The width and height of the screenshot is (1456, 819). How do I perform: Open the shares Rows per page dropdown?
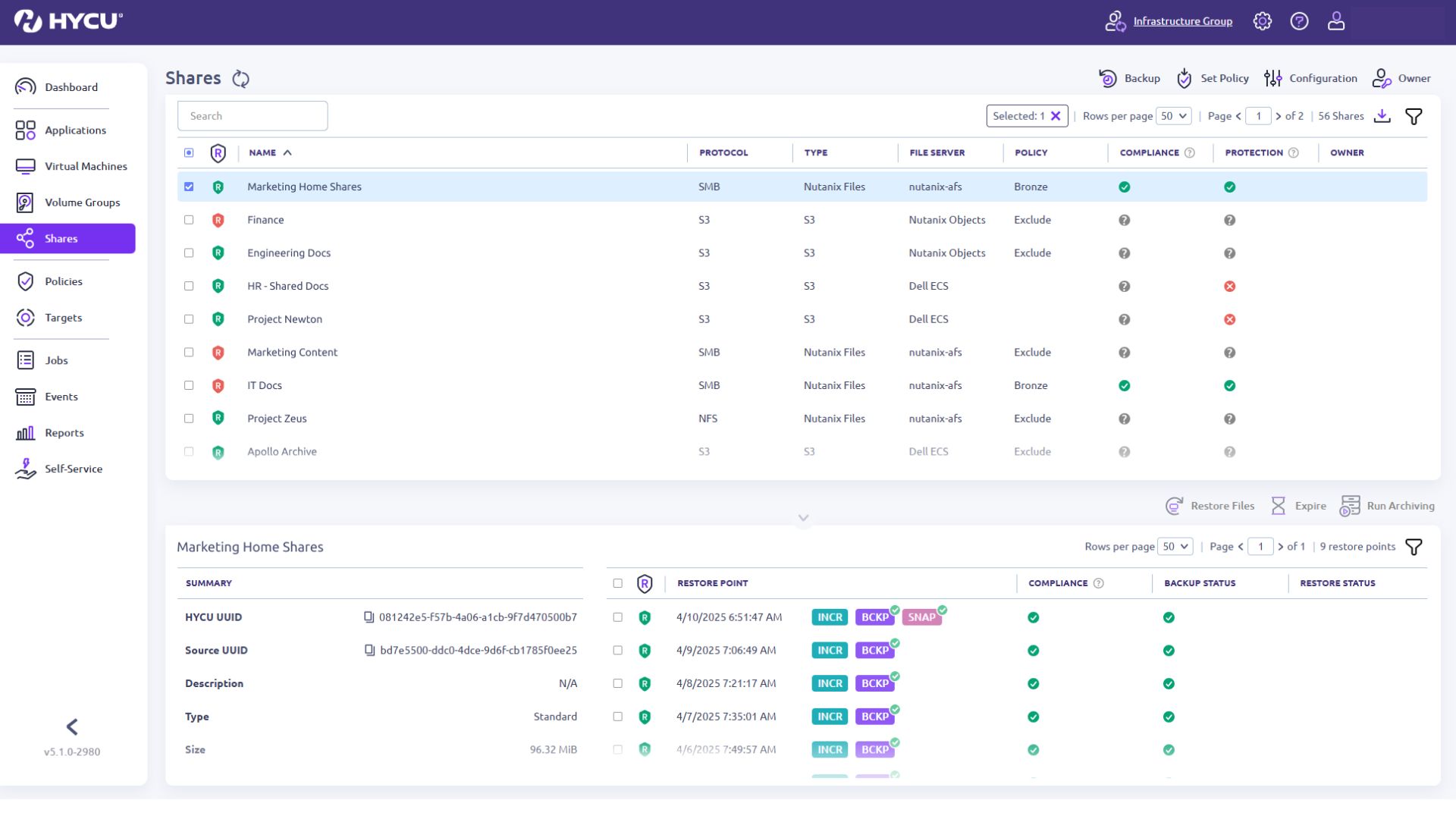tap(1173, 116)
